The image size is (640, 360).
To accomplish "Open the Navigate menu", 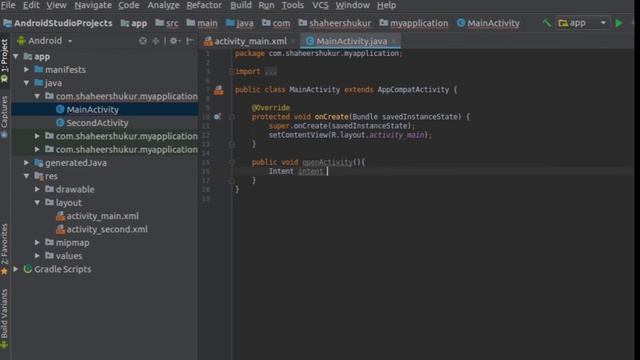I will (x=93, y=5).
